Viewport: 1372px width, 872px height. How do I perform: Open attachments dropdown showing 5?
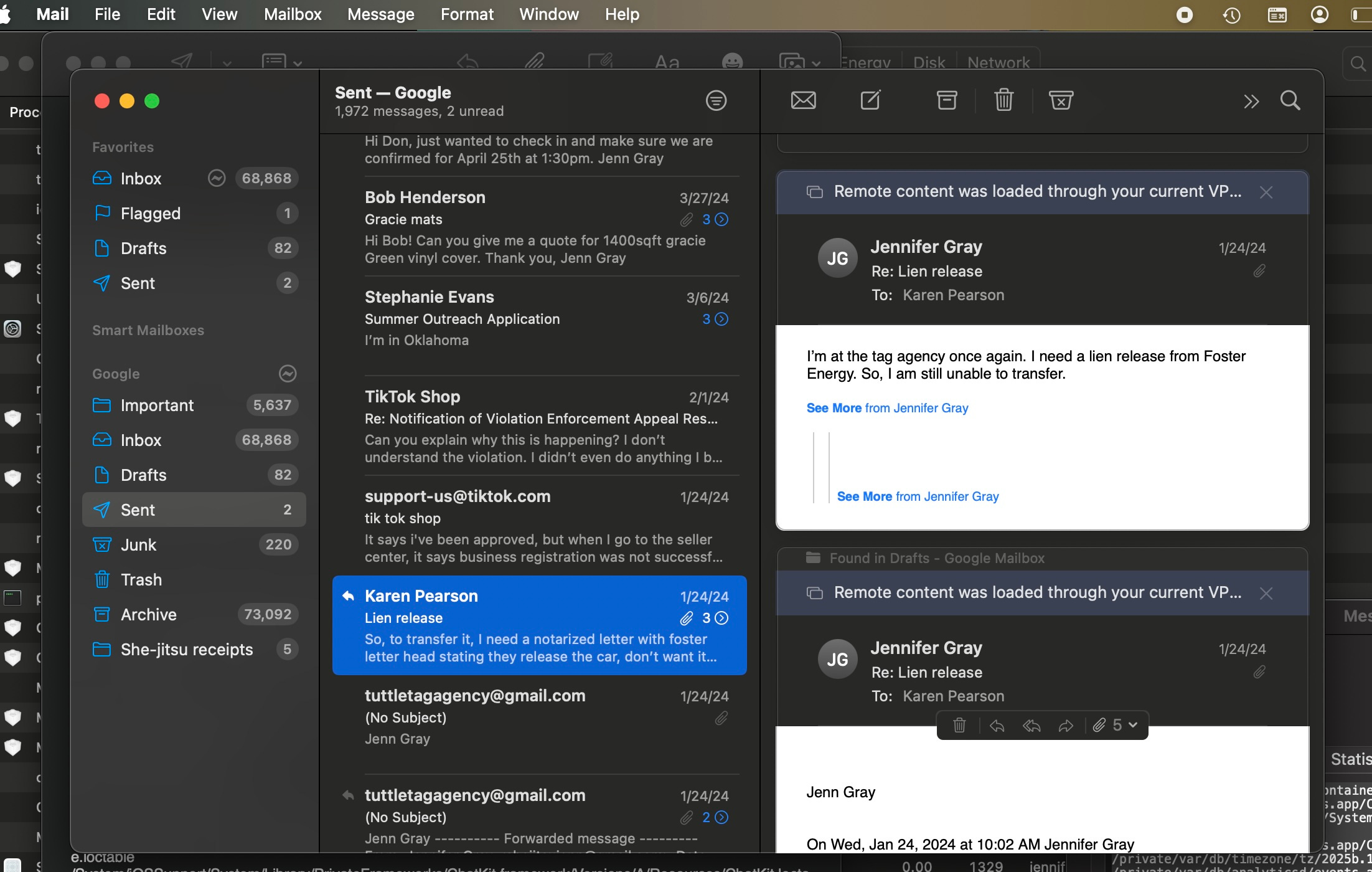coord(1116,726)
